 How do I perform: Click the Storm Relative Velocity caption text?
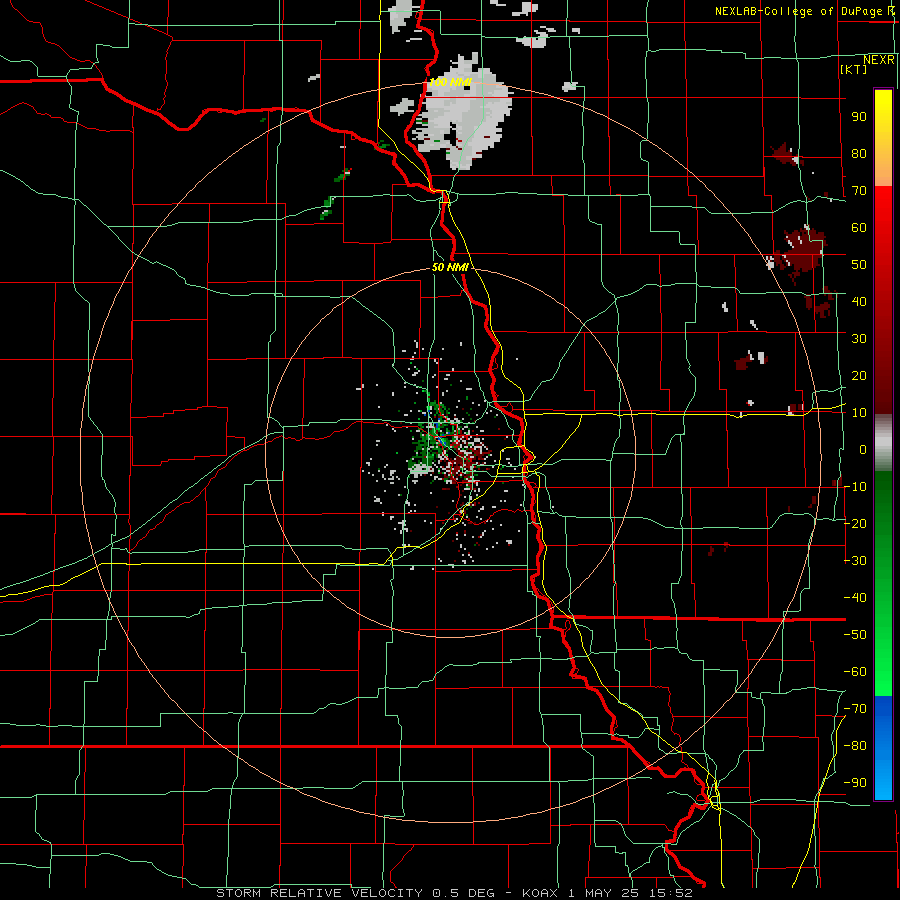tap(454, 893)
